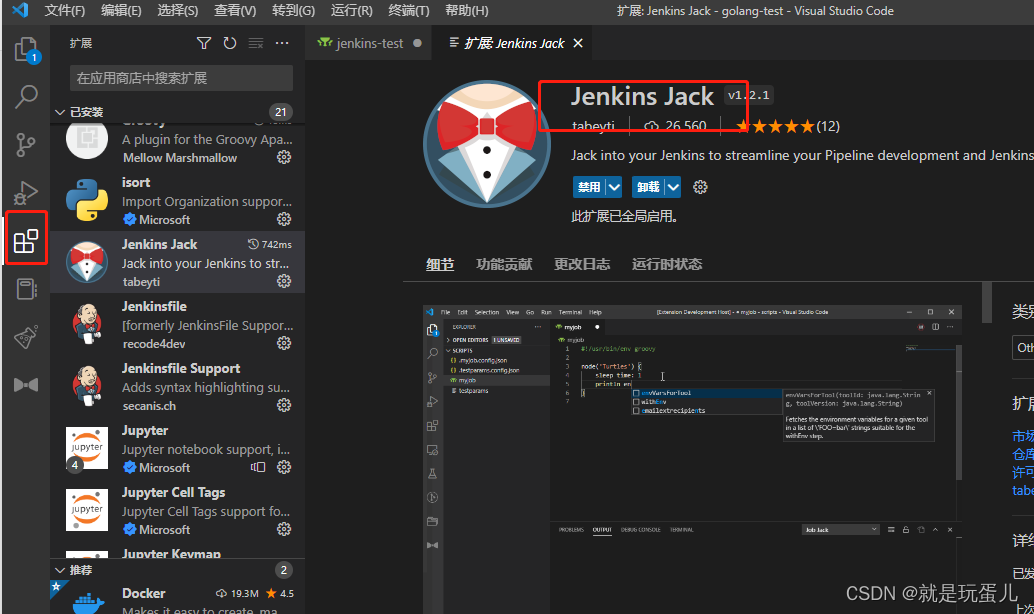Screen dimensions: 1034x614
Task: Open the Explorer view in activity bar
Action: coord(26,49)
